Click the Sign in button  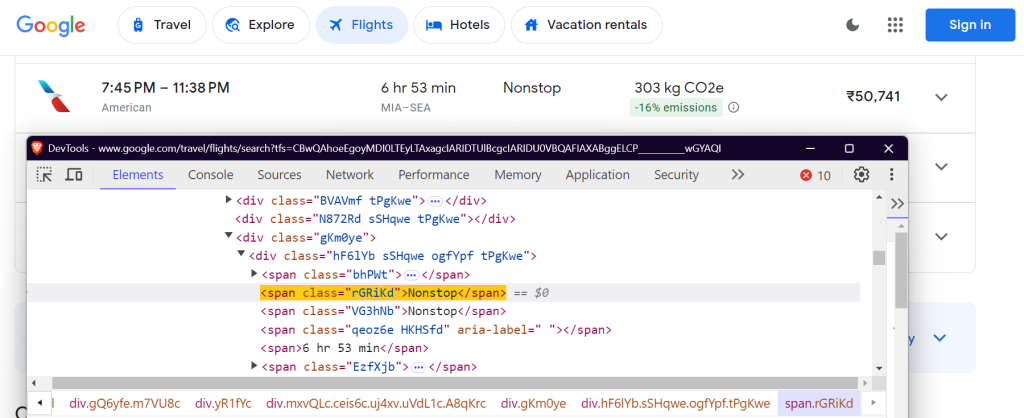tap(969, 25)
